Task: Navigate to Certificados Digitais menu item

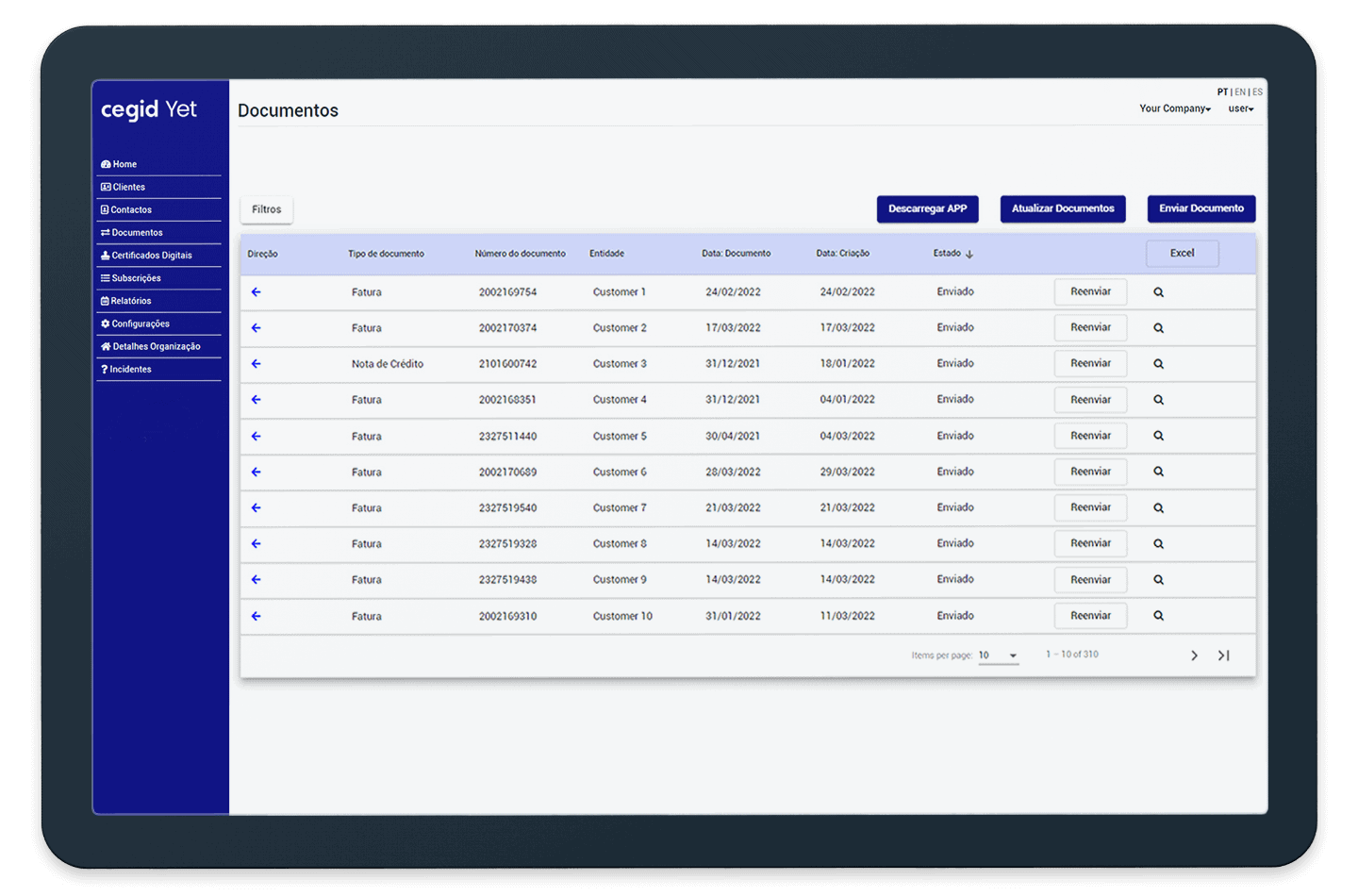Action: coord(151,256)
